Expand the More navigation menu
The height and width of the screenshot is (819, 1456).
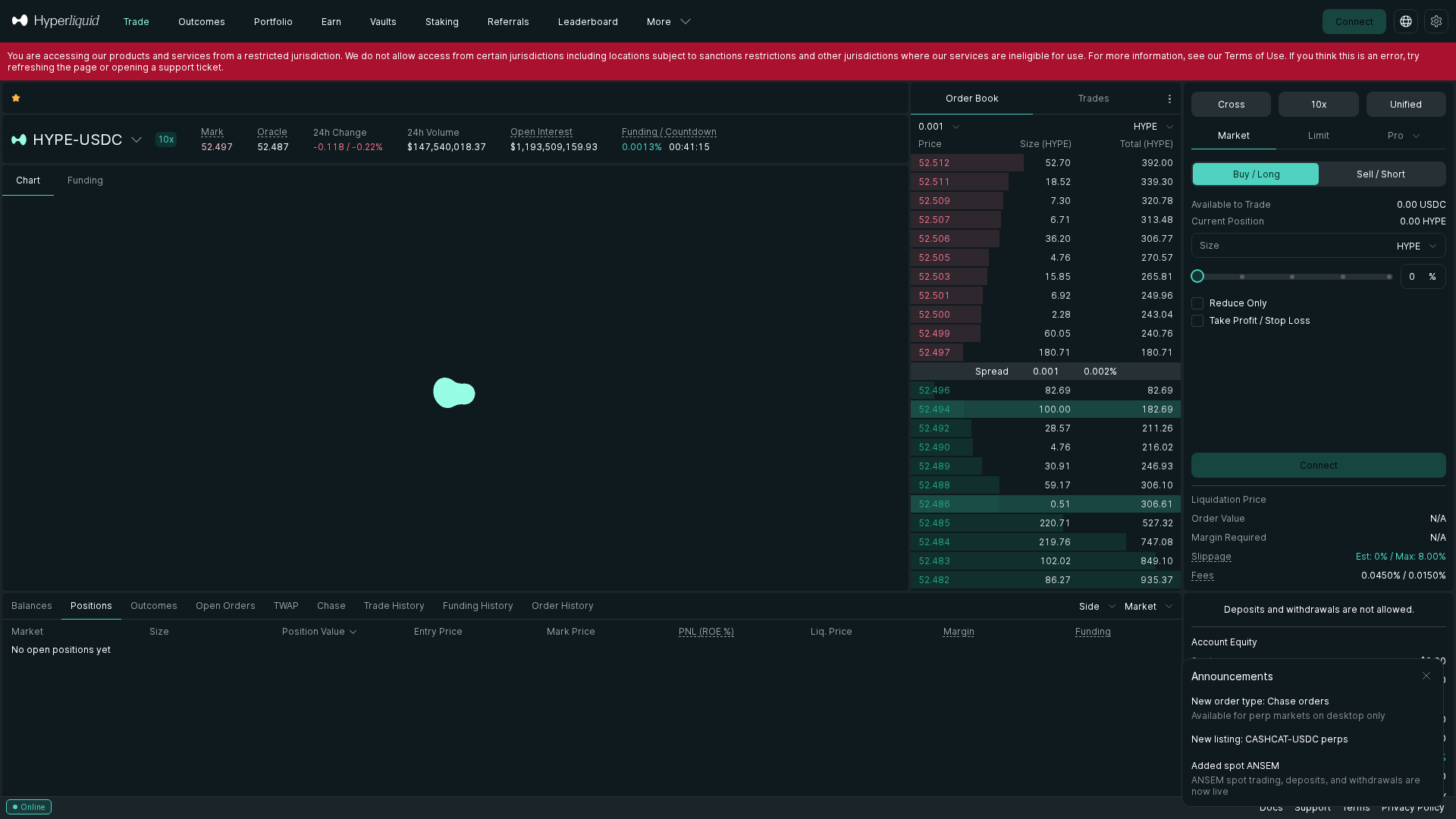(668, 22)
